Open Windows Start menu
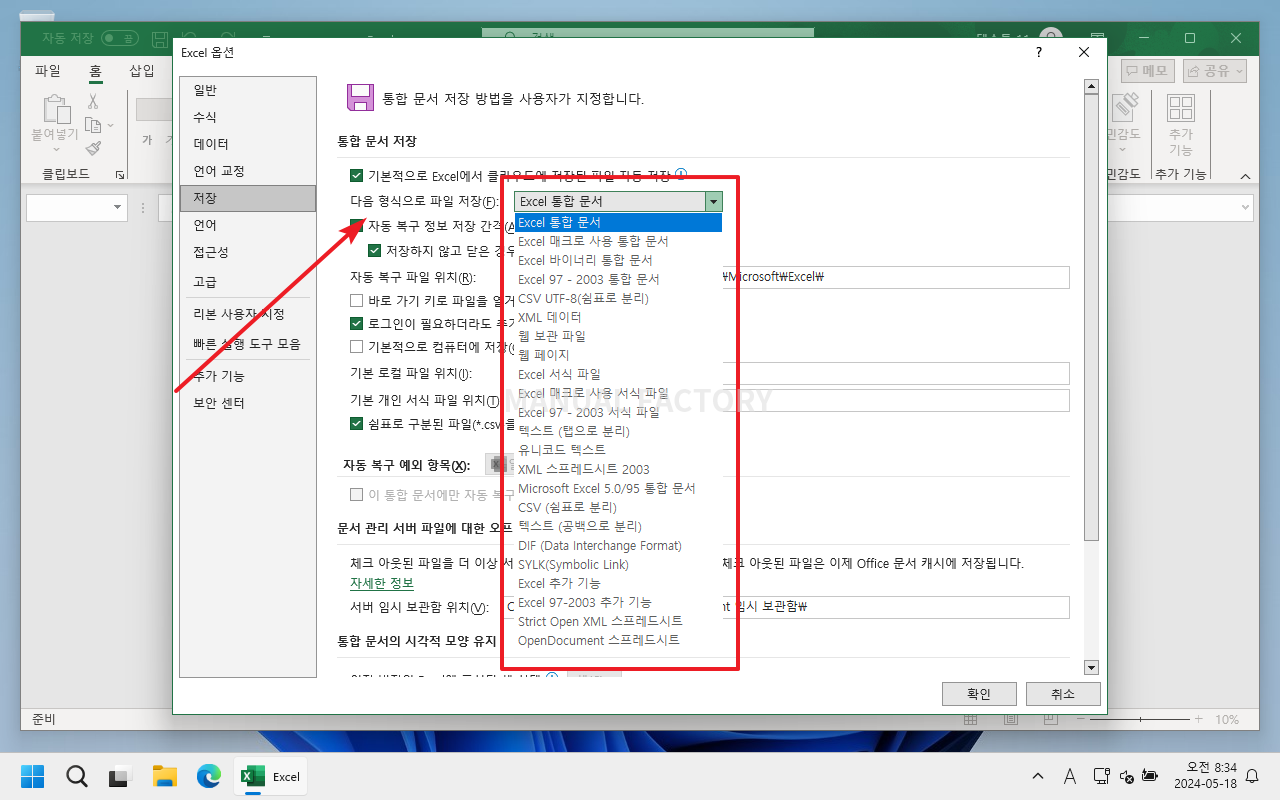1280x800 pixels. pos(33,776)
